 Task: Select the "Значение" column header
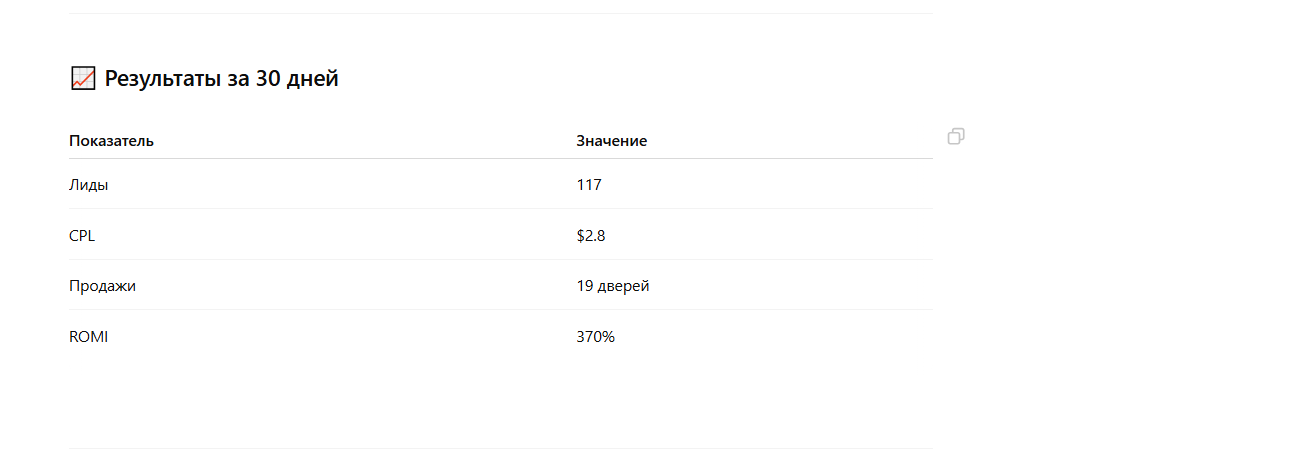(611, 141)
